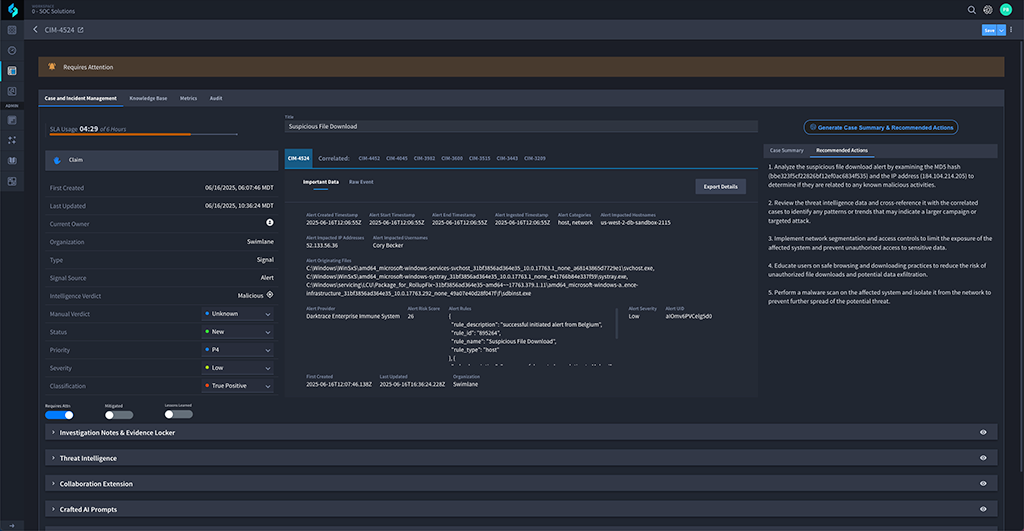
Task: Switch to Raw Event tab
Action: [361, 182]
